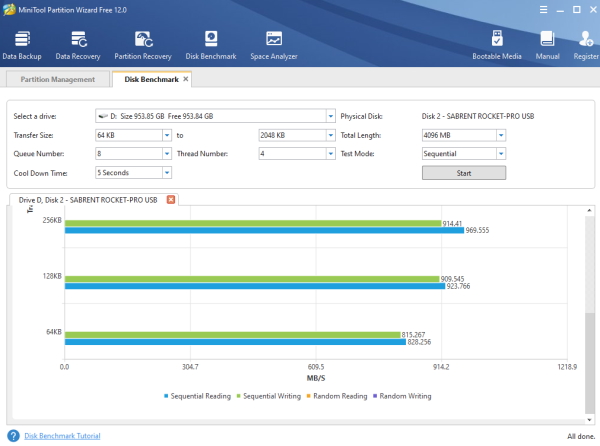Click the MB/S axis label

(x=316, y=378)
